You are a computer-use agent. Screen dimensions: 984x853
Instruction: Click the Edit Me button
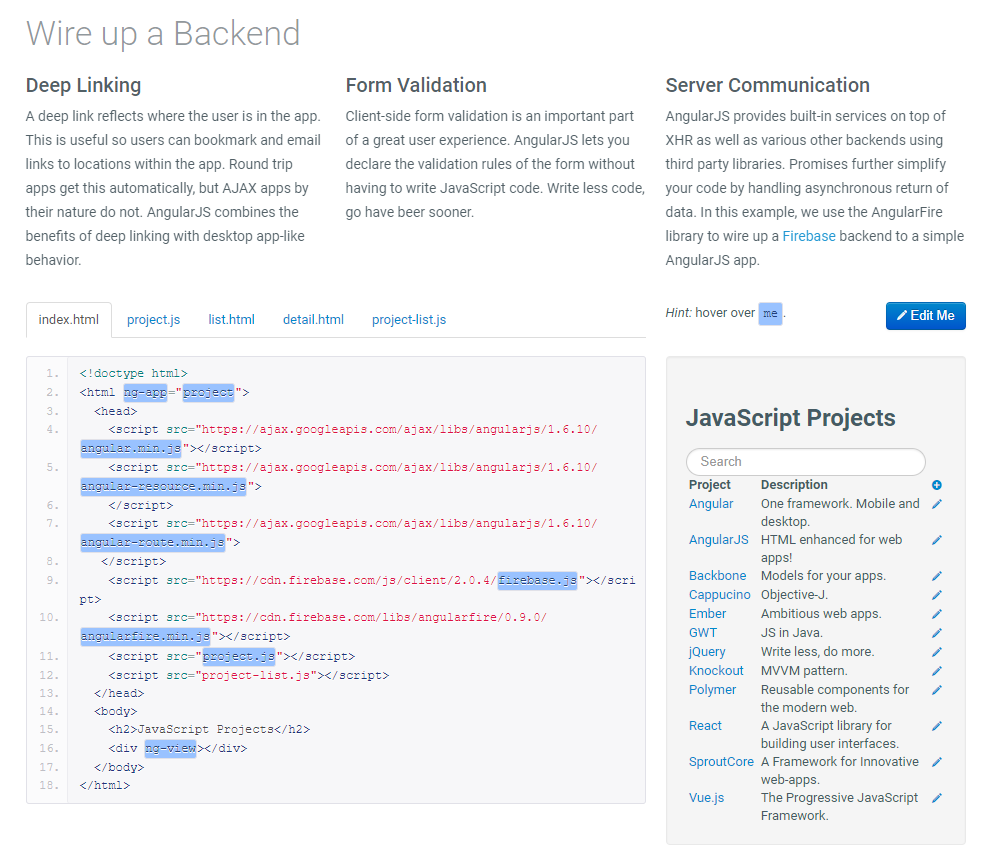[x=926, y=316]
